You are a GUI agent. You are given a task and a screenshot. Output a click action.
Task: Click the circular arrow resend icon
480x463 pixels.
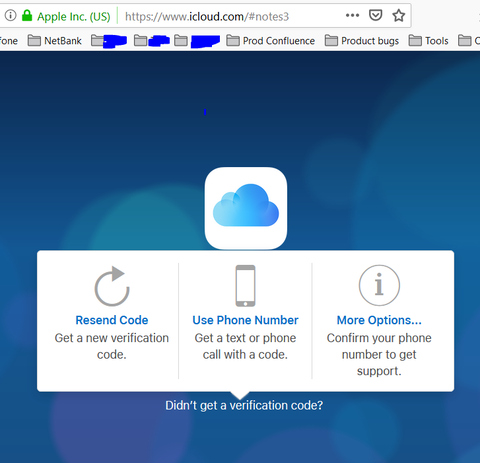pos(112,286)
